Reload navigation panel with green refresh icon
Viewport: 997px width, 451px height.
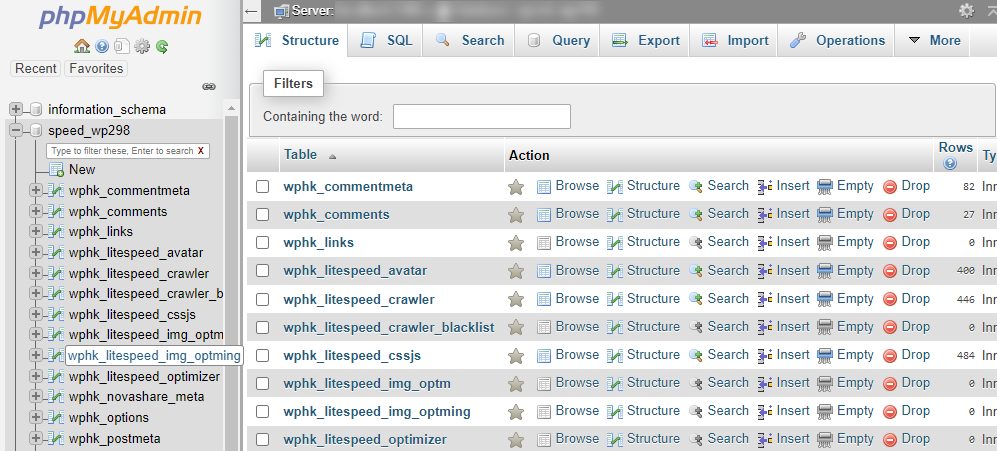click(161, 46)
